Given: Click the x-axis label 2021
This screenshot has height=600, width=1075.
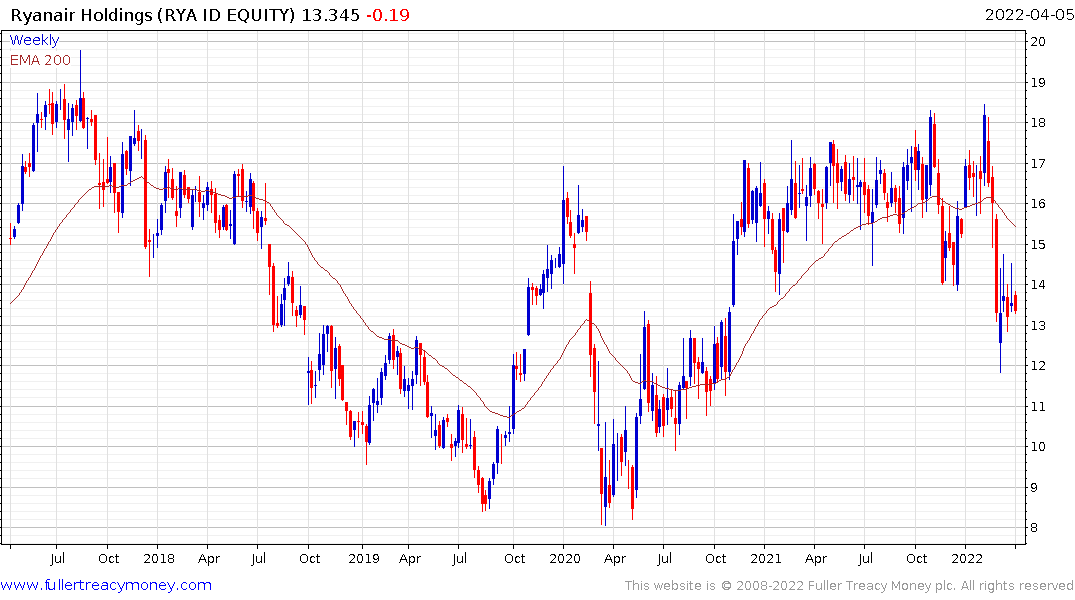Looking at the screenshot, I should pos(766,558).
